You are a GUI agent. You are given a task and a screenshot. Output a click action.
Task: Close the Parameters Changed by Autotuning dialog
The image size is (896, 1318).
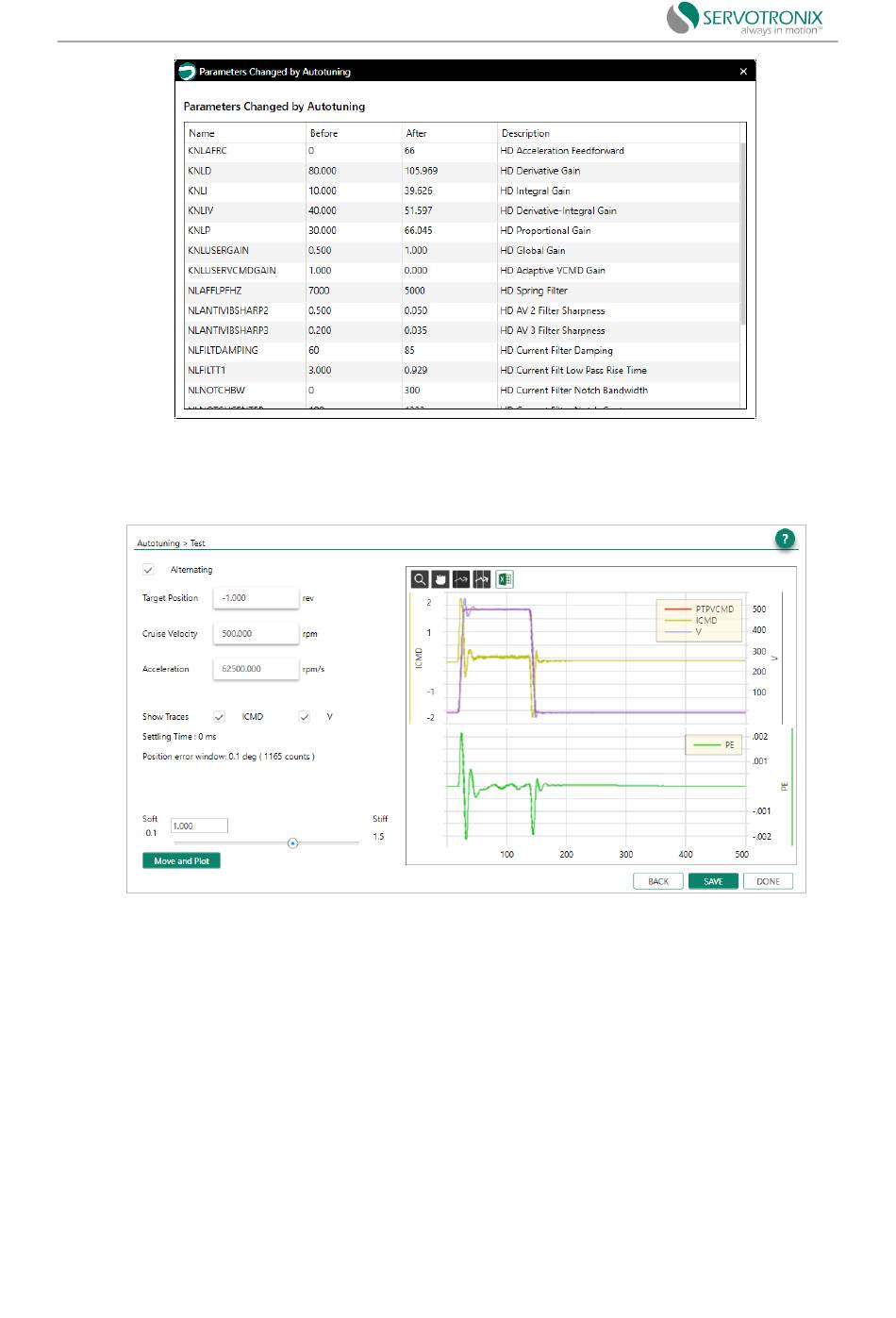click(x=743, y=72)
